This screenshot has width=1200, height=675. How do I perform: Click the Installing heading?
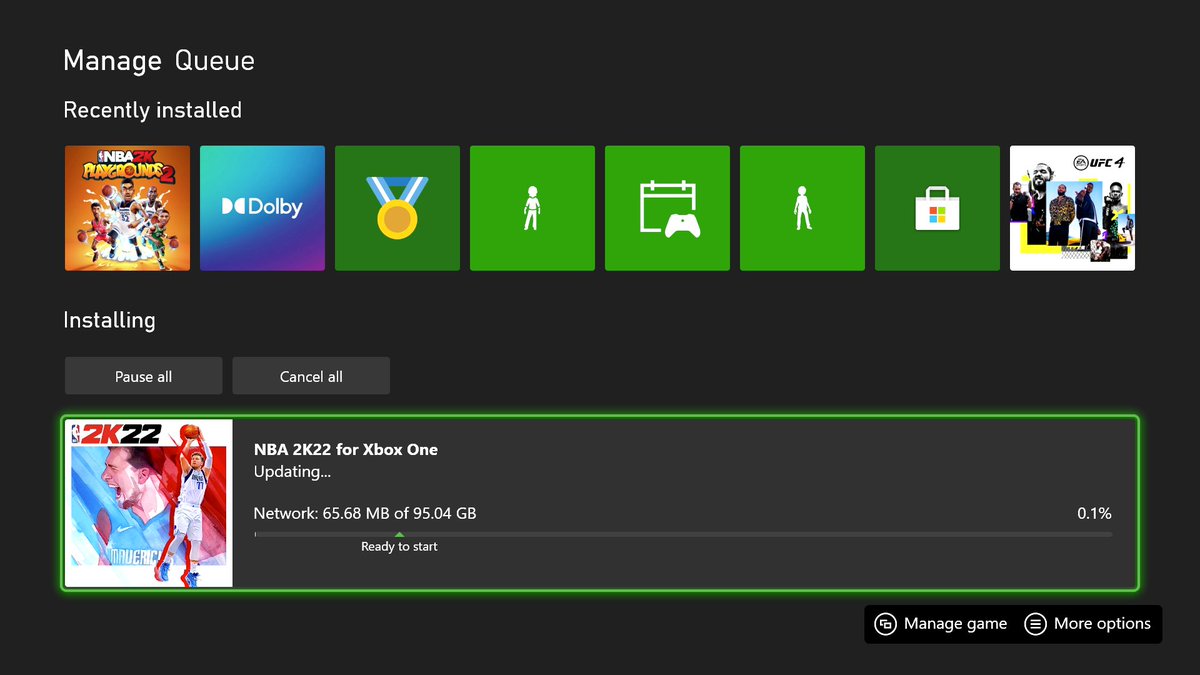(x=109, y=321)
